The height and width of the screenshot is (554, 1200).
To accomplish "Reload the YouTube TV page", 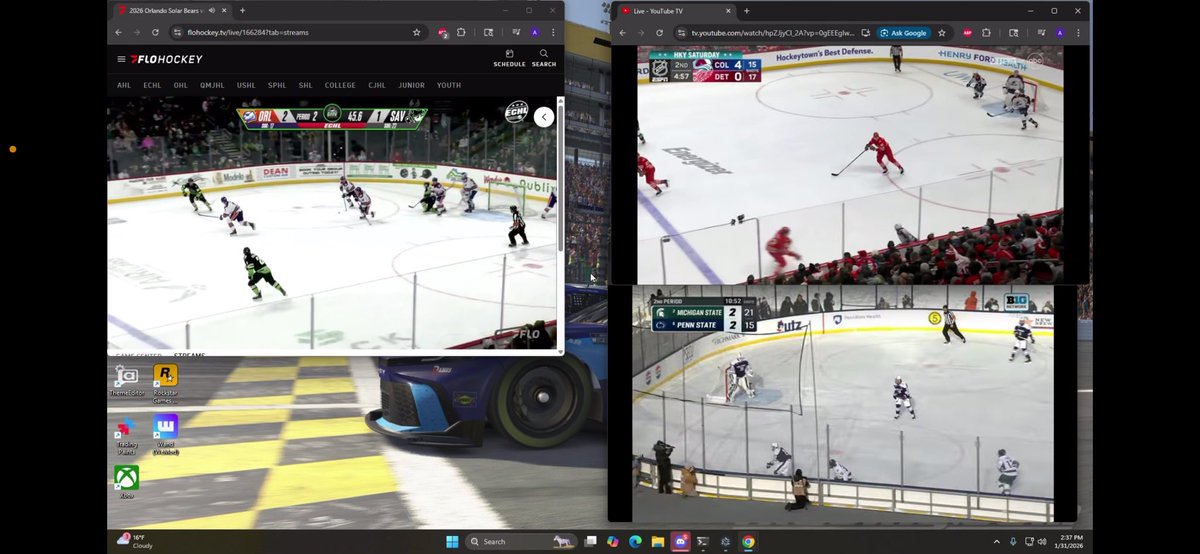I will (659, 32).
